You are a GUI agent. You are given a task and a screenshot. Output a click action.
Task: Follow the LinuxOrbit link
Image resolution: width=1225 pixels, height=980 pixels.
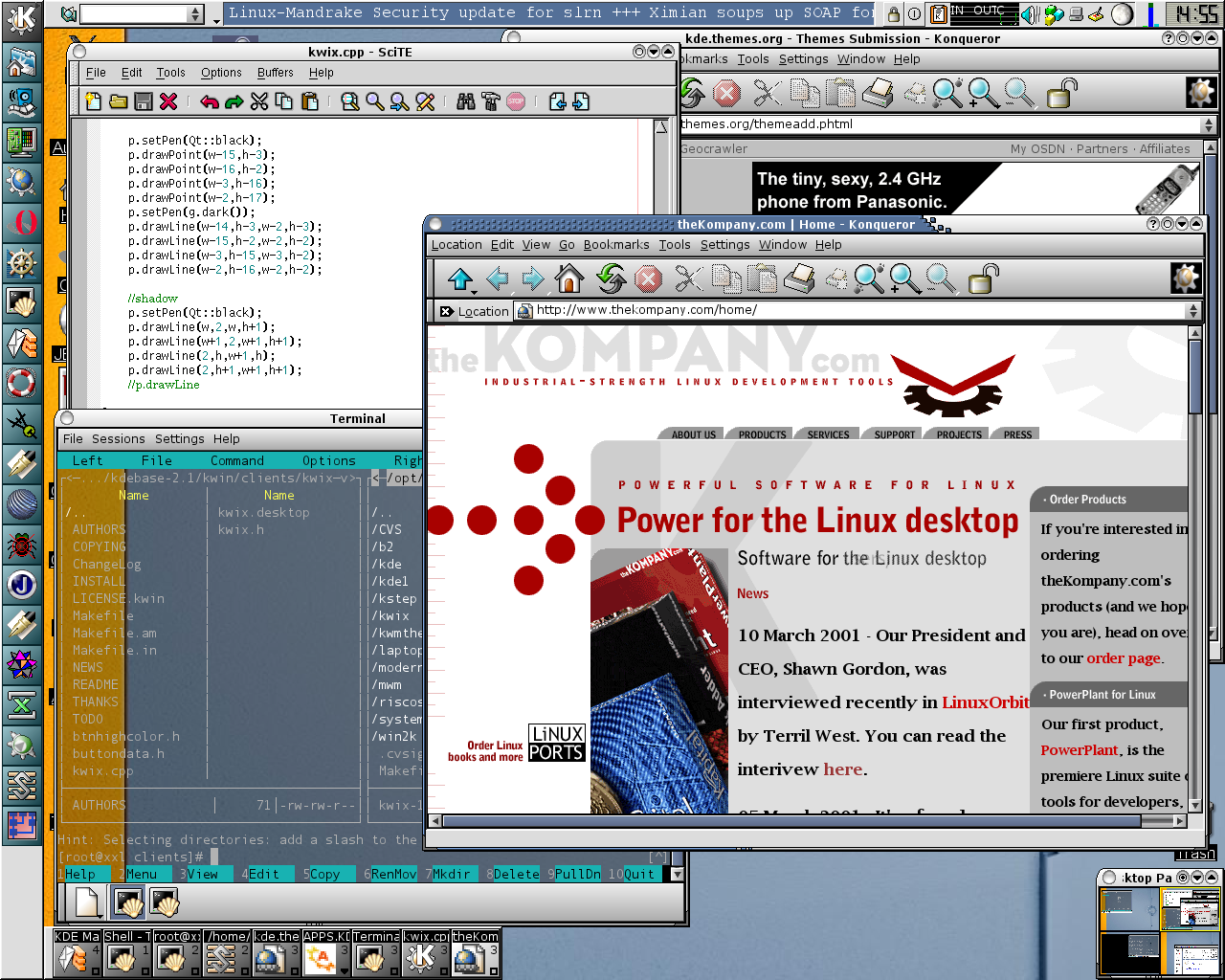click(986, 702)
